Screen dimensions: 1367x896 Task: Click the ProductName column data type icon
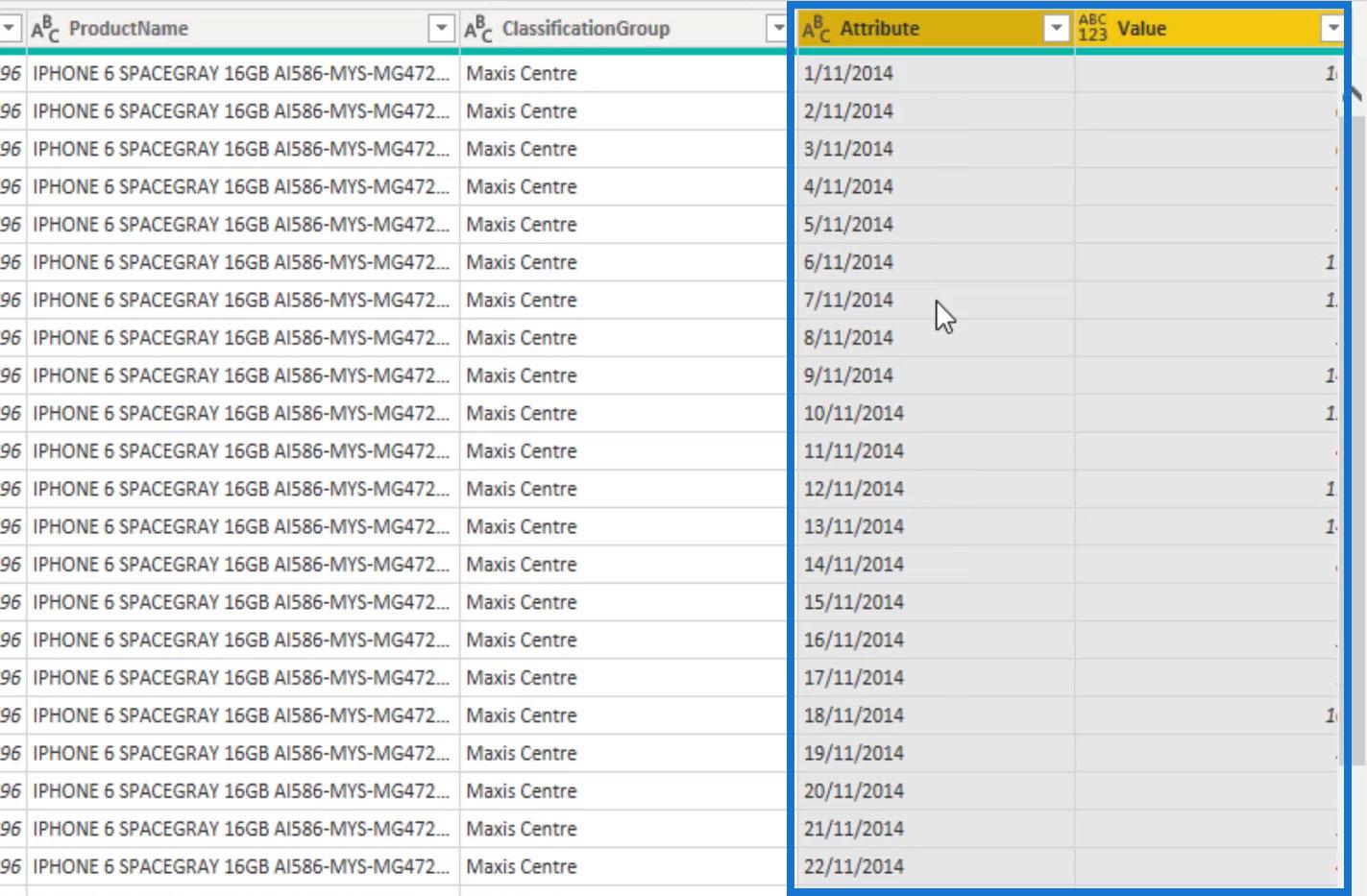click(x=45, y=29)
